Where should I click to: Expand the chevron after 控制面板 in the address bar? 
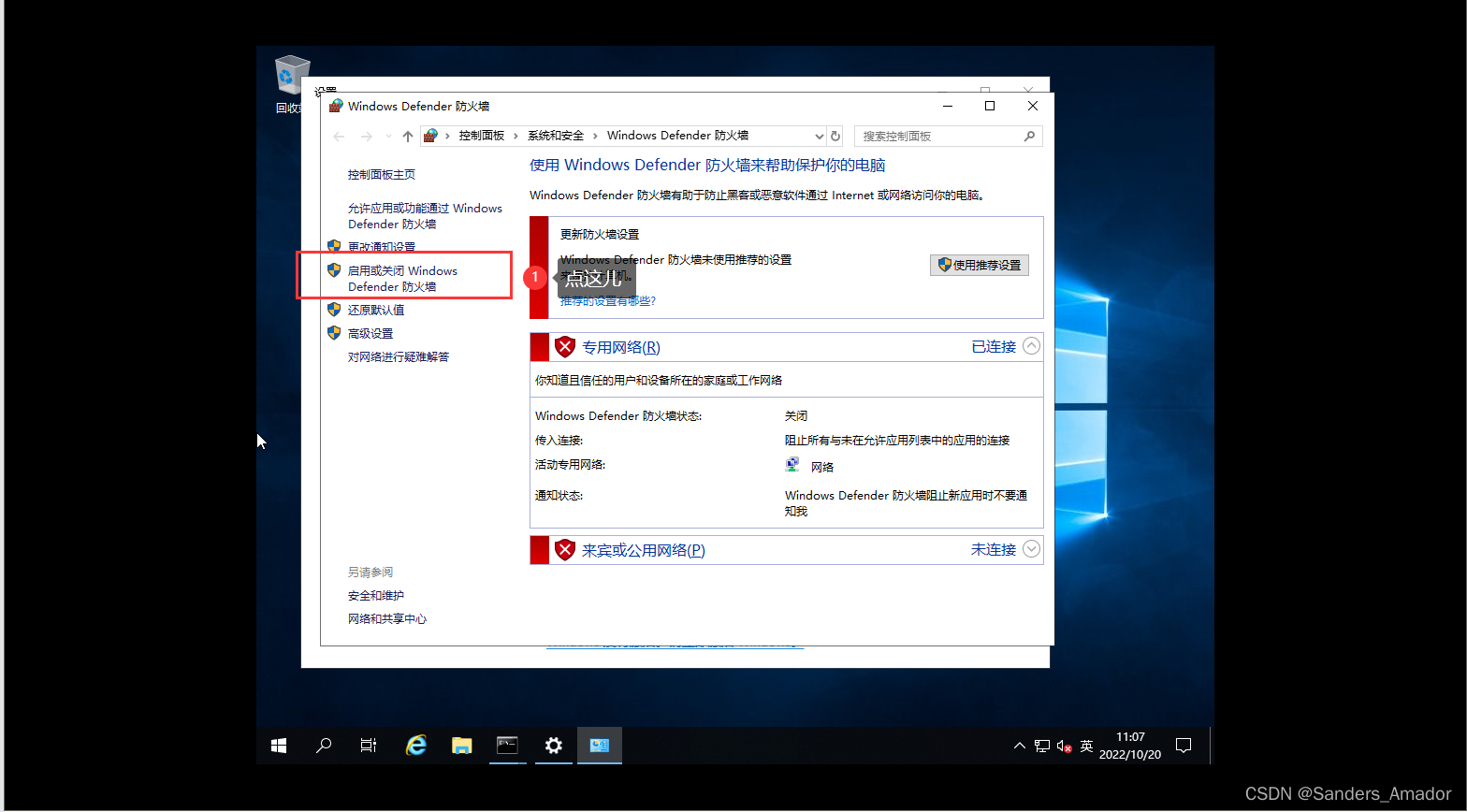[516, 136]
